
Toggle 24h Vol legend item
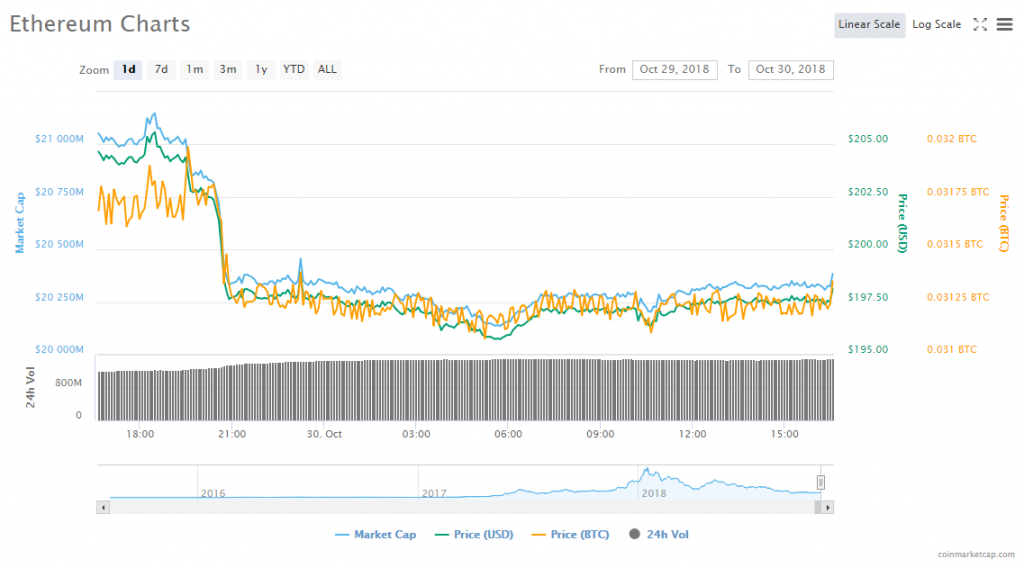click(x=658, y=535)
